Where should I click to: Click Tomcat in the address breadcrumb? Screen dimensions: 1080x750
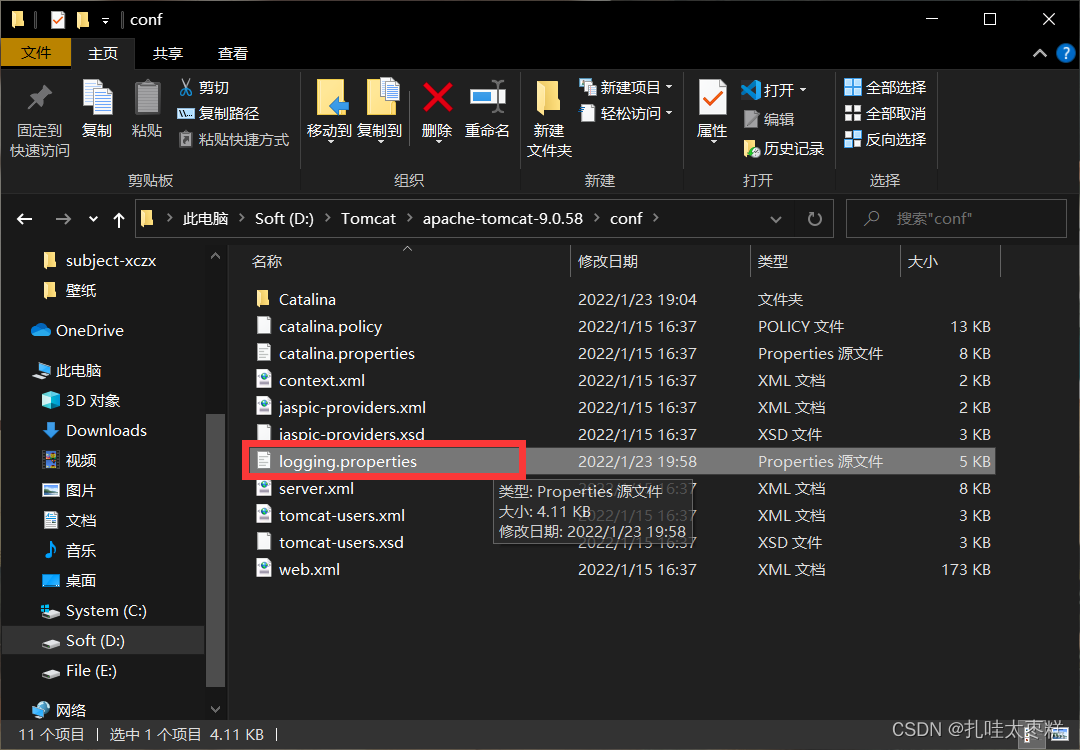point(368,218)
